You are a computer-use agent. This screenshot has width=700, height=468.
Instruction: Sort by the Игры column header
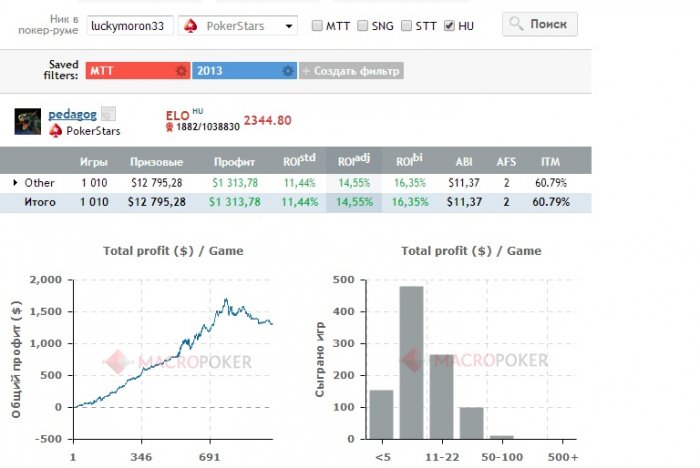coord(94,162)
